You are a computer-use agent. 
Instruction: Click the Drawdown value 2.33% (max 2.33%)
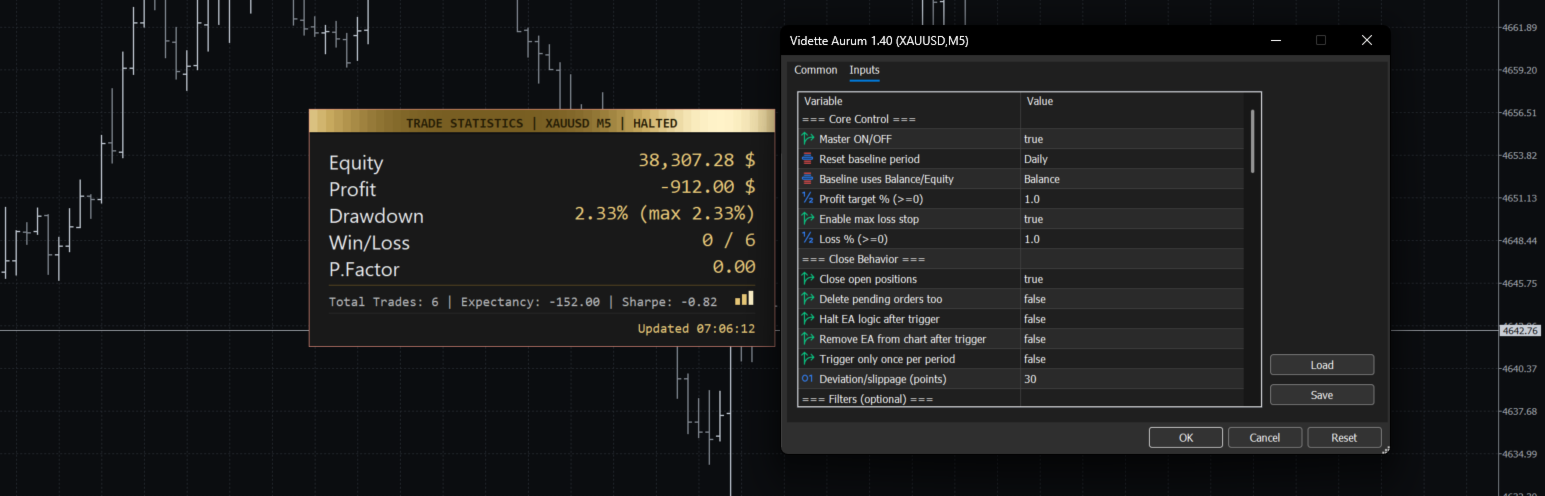click(665, 216)
